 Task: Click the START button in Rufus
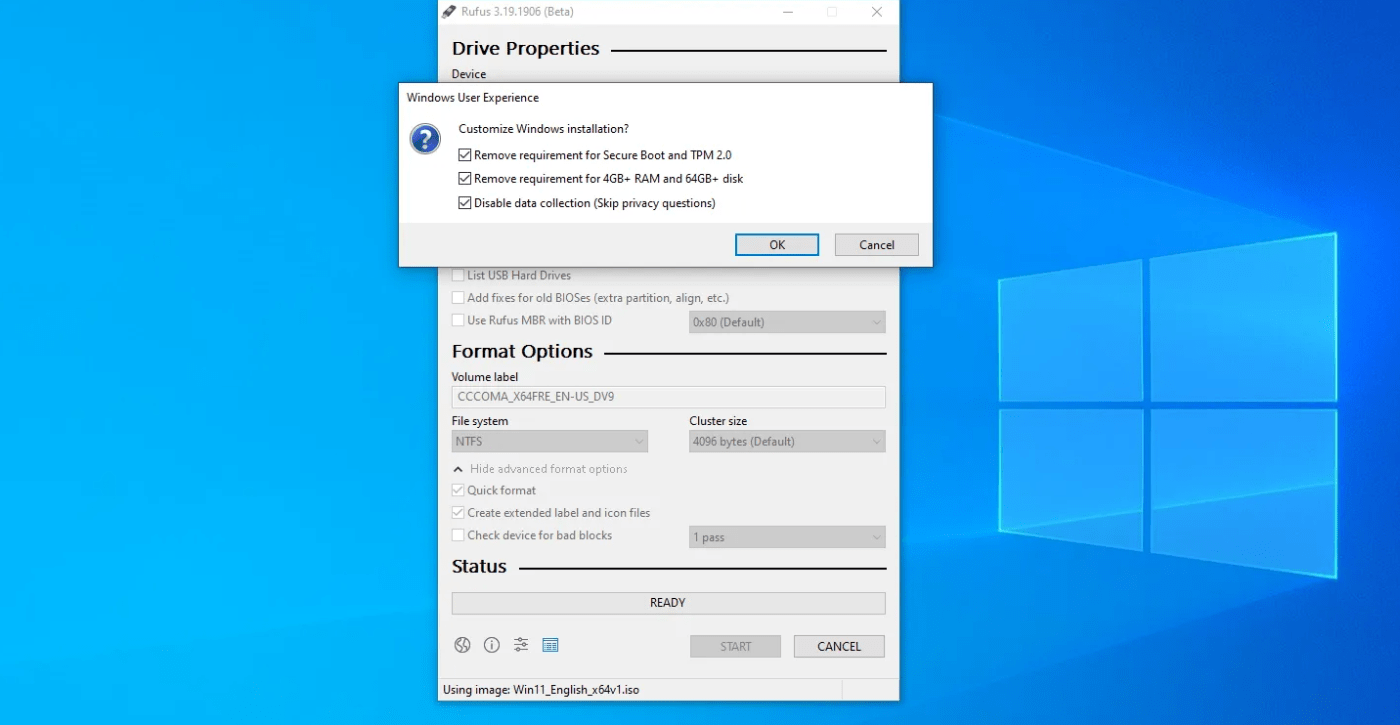[x=735, y=646]
